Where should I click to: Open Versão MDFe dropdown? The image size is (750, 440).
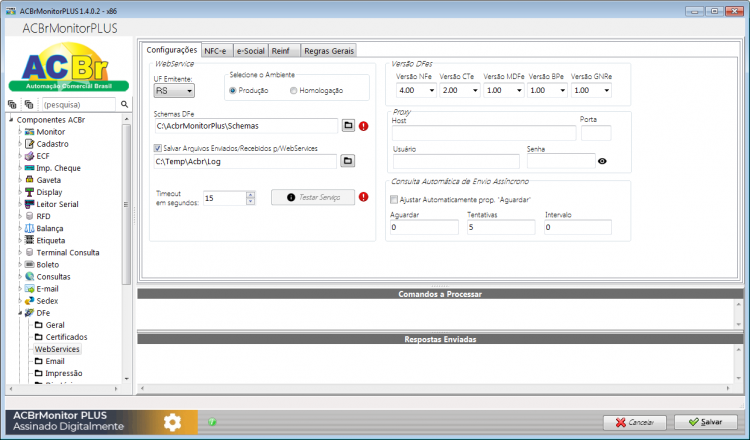click(504, 90)
